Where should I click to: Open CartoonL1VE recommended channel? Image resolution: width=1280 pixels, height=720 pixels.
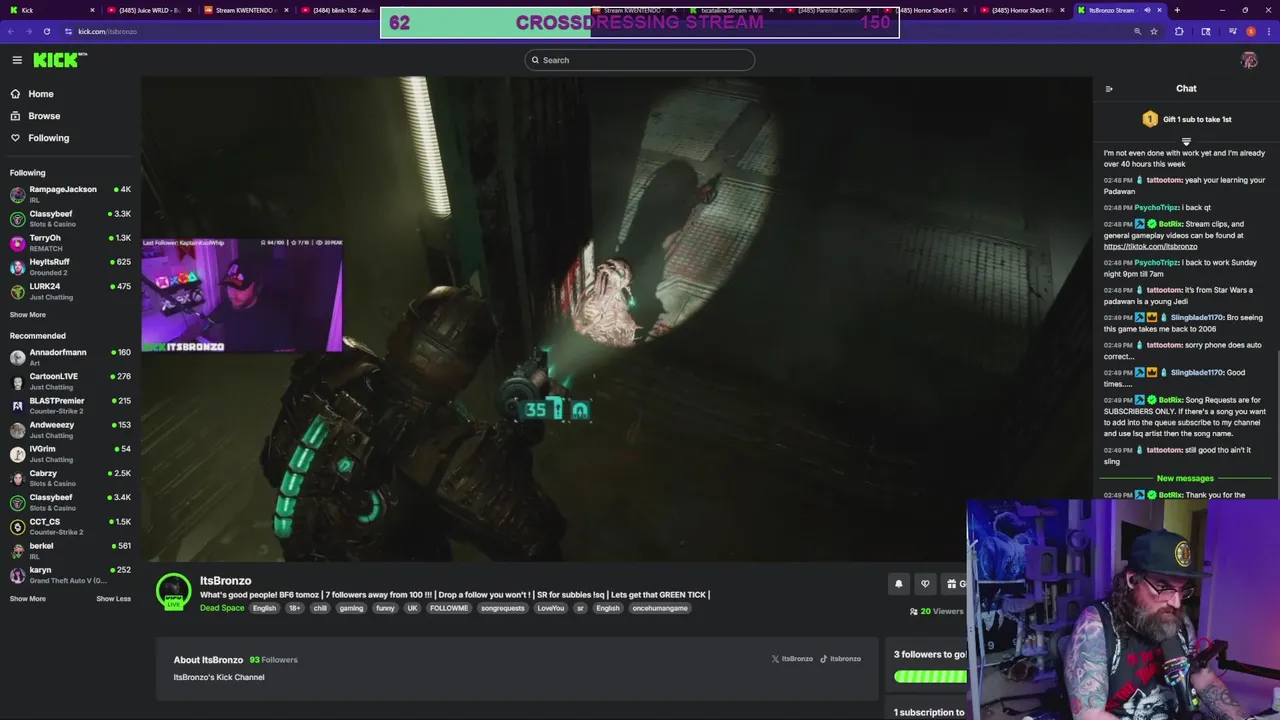pos(70,380)
